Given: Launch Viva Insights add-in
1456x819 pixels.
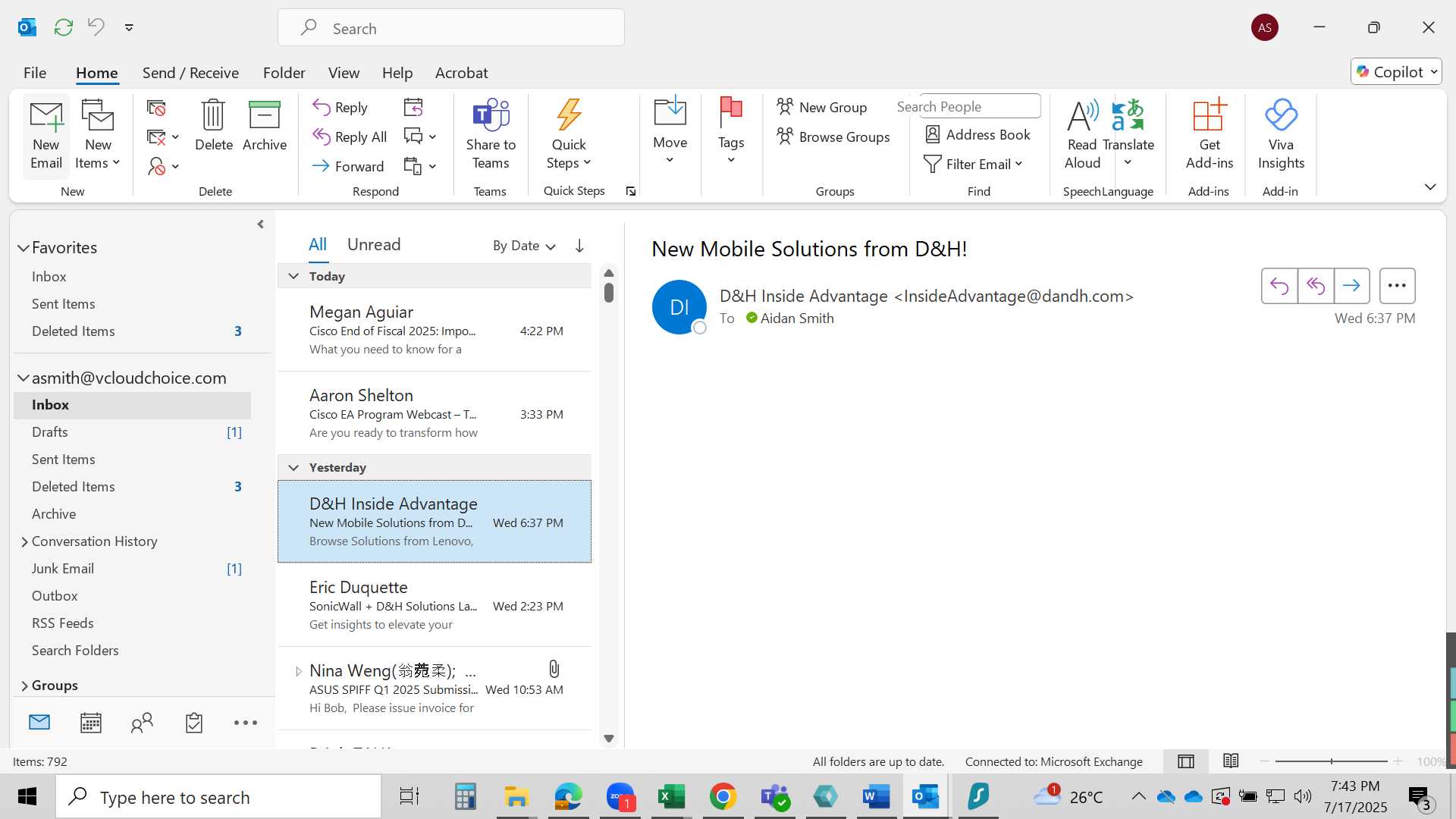Looking at the screenshot, I should [1281, 135].
